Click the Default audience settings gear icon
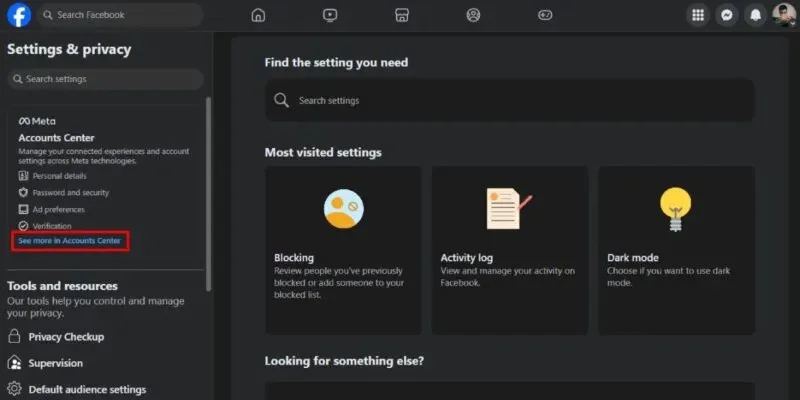800x400 pixels. 14,389
